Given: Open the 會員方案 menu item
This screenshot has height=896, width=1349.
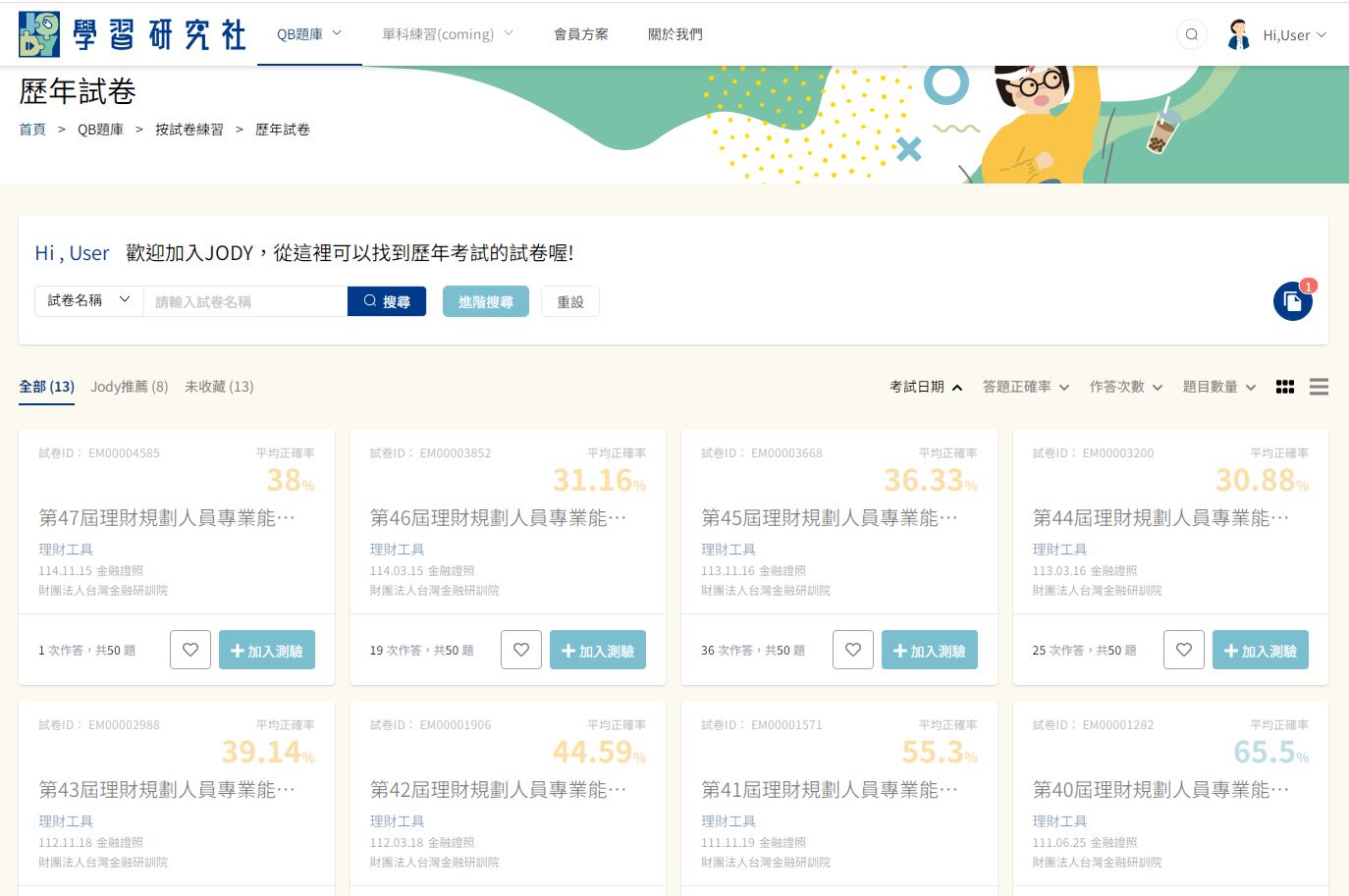Looking at the screenshot, I should pyautogui.click(x=581, y=34).
